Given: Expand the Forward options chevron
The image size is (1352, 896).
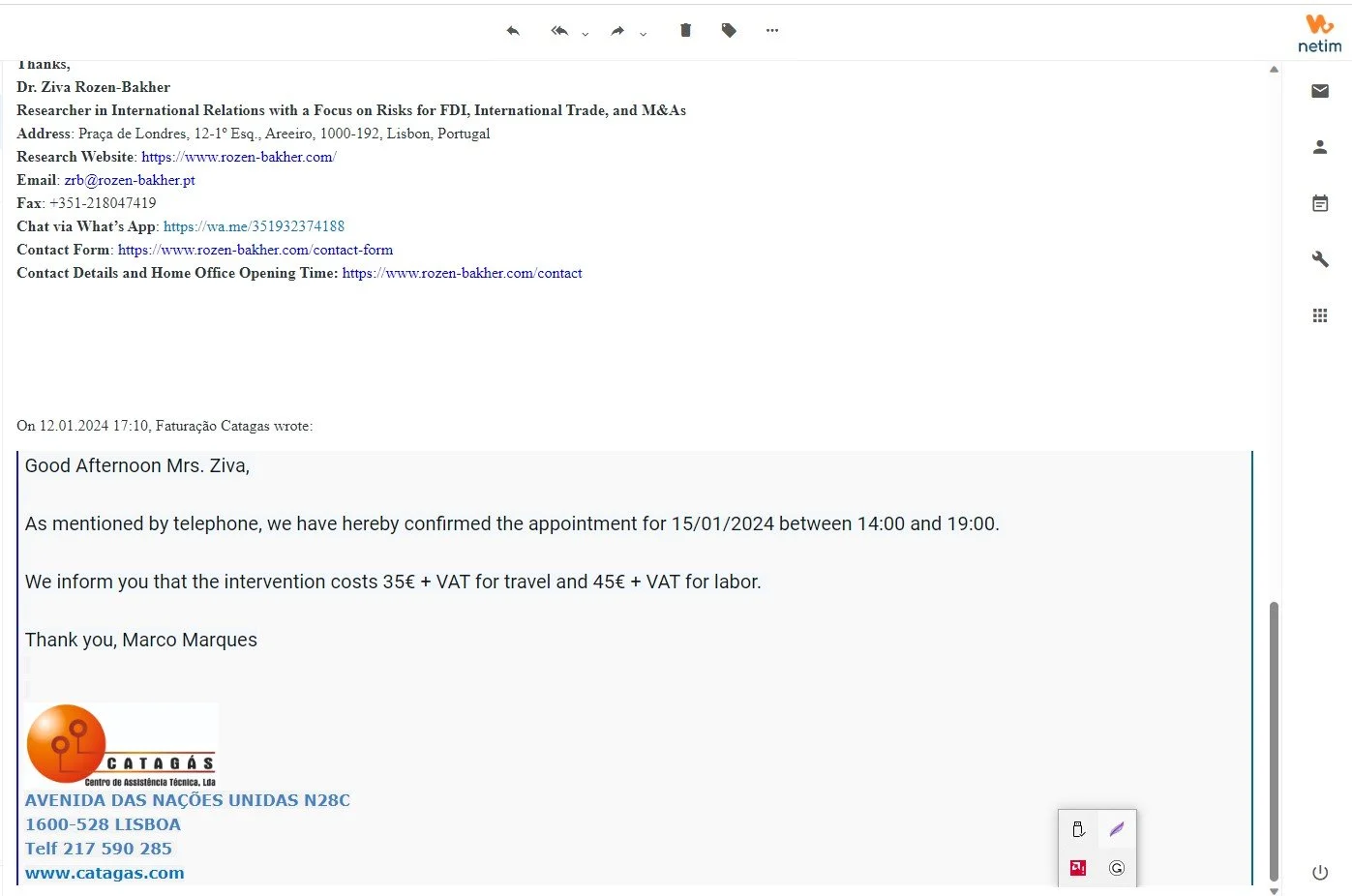Looking at the screenshot, I should click(x=644, y=35).
